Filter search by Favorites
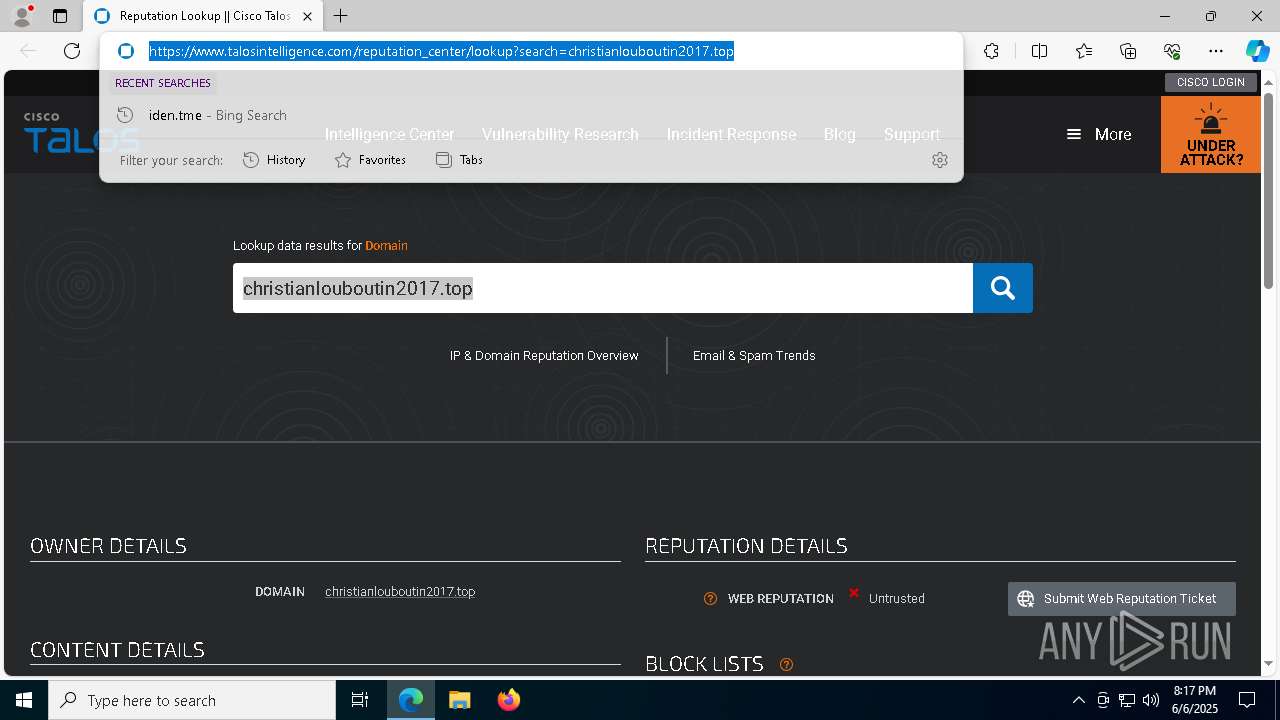The width and height of the screenshot is (1280, 720). 370,160
